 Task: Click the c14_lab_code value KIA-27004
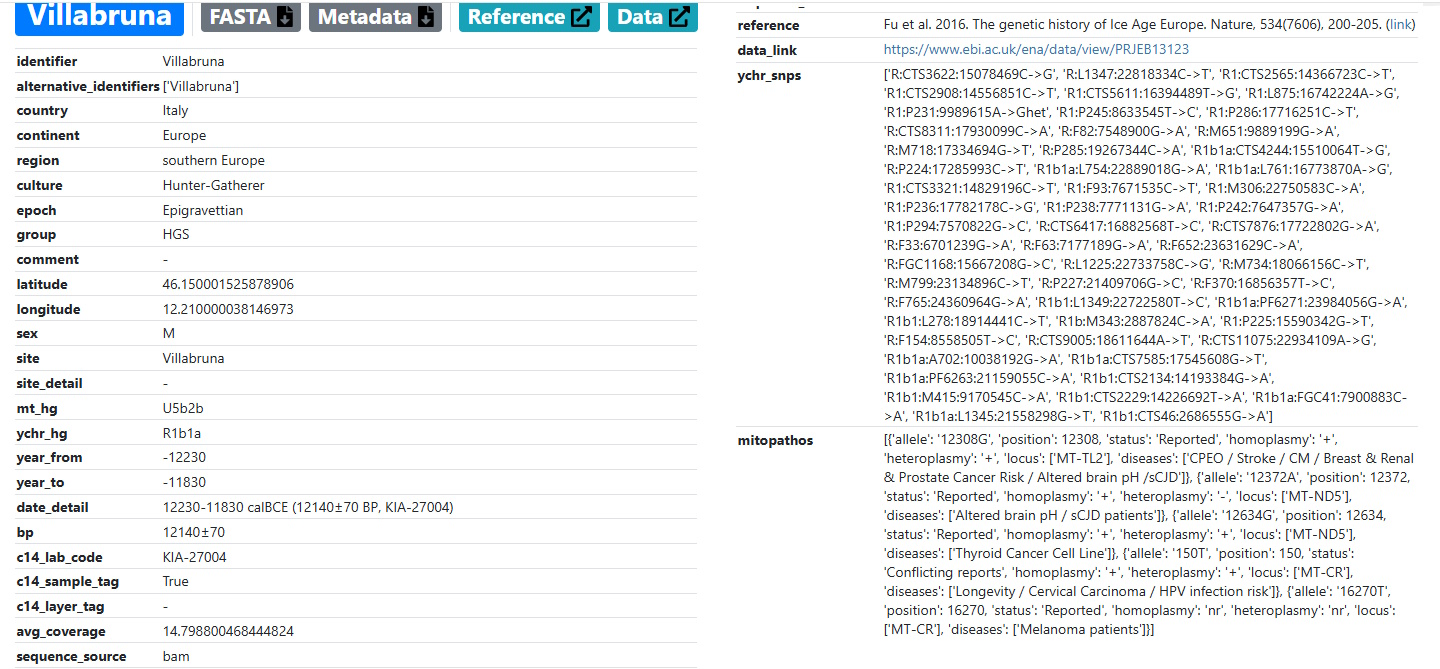click(195, 558)
